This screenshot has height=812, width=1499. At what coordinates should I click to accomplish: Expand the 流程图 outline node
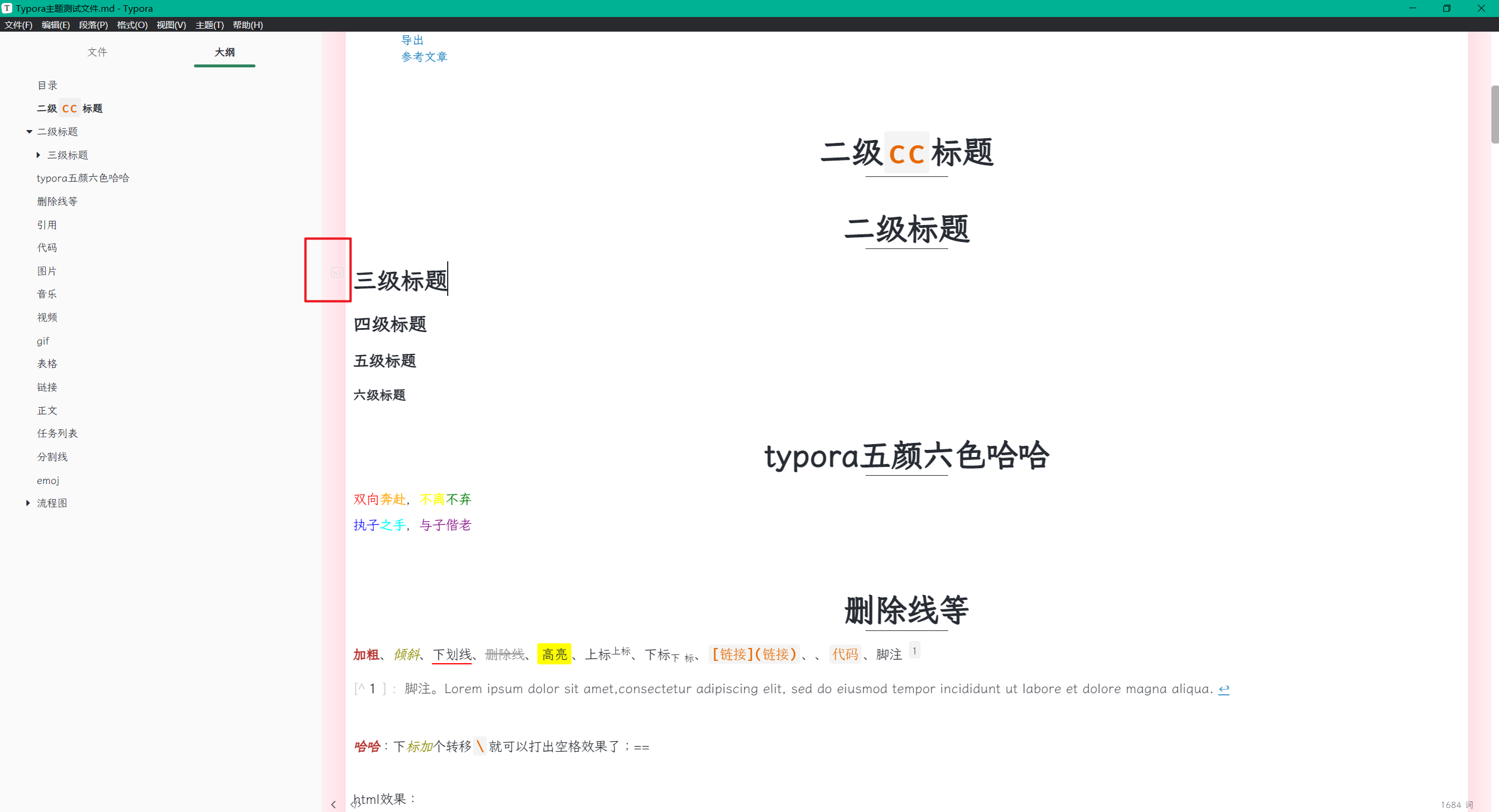point(28,503)
